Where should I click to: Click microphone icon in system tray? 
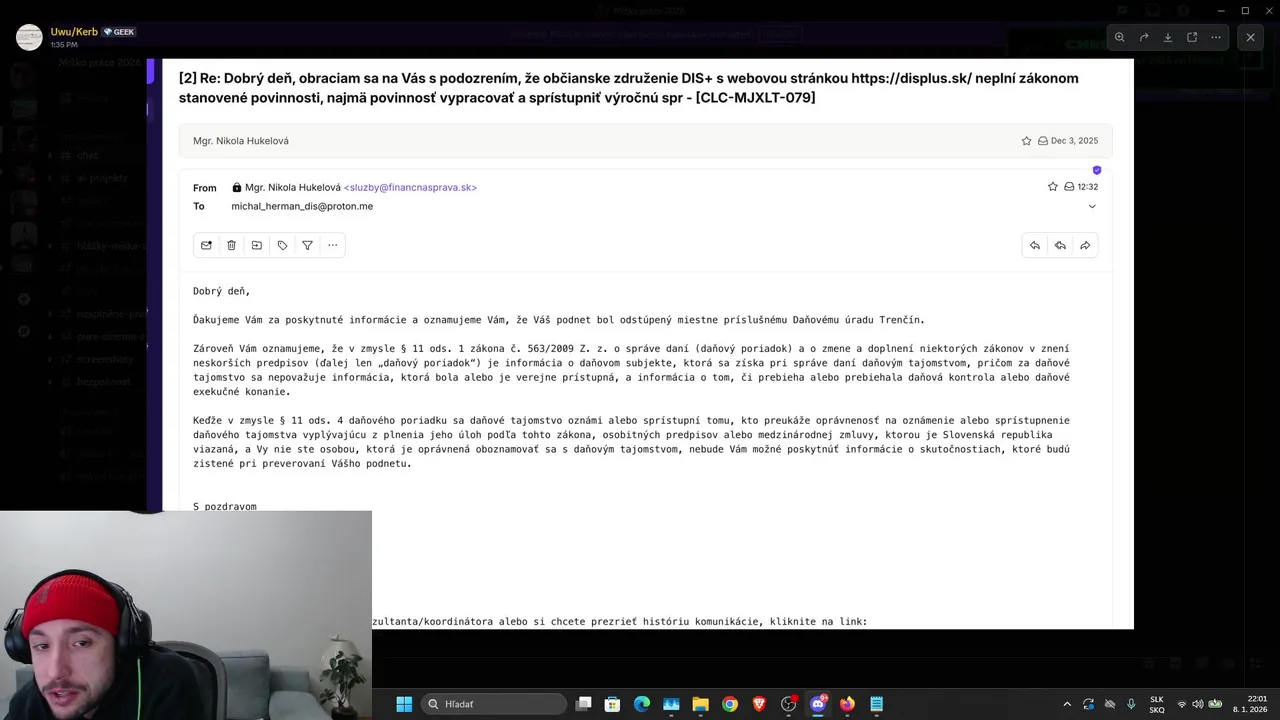1131,704
